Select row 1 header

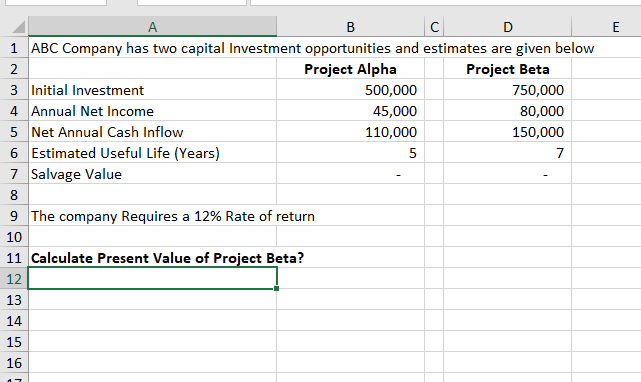14,48
